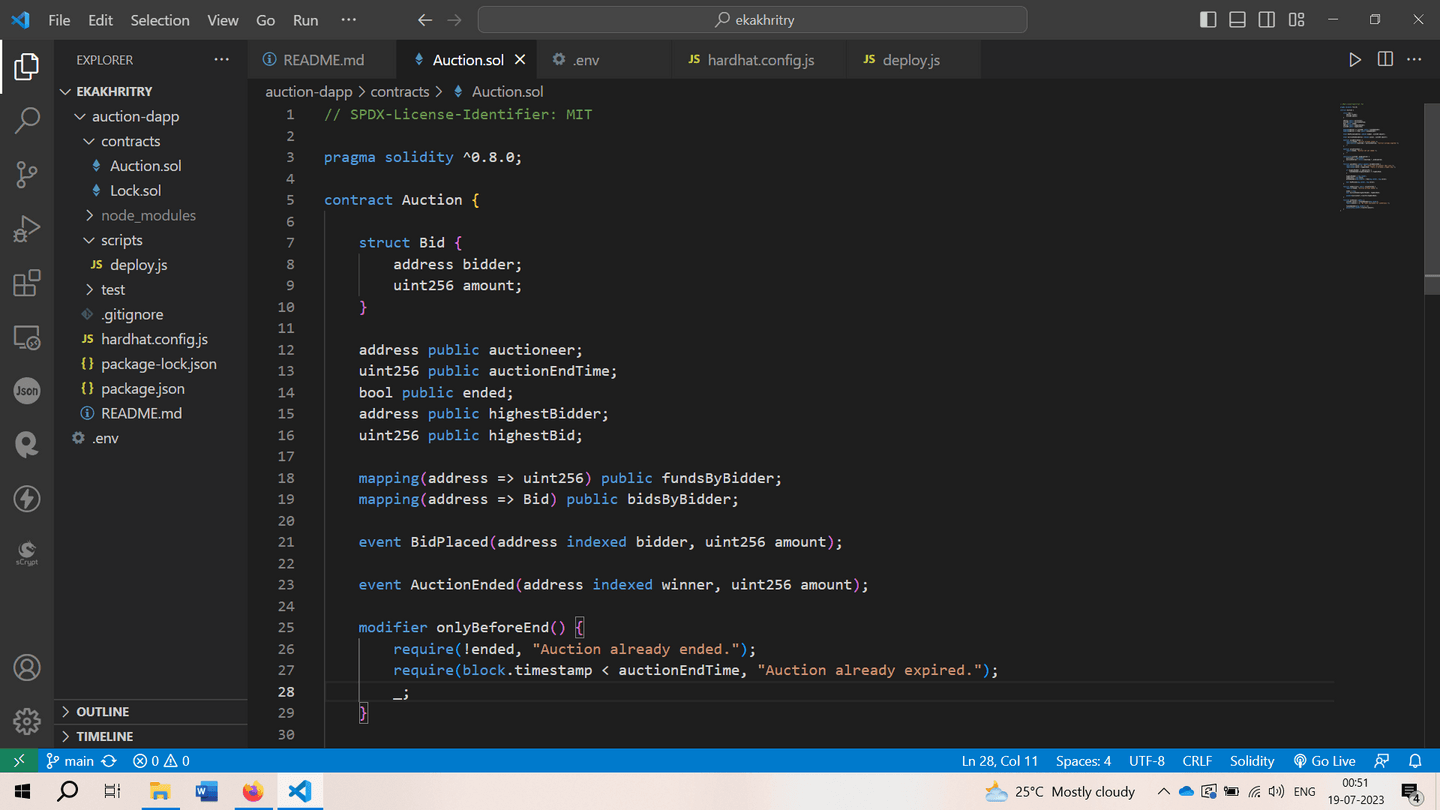Open the remote window green button

tap(18, 761)
